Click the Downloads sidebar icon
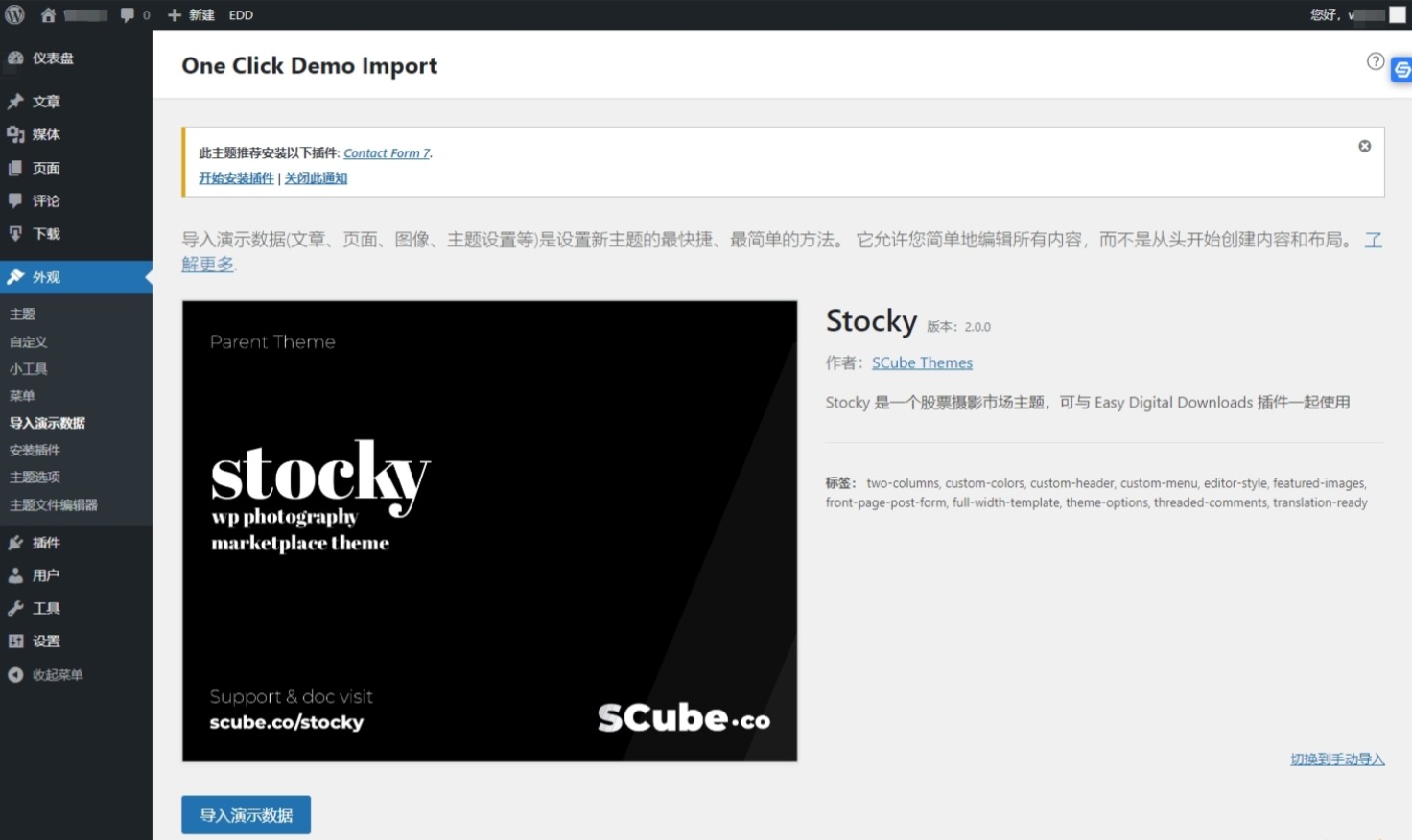This screenshot has height=840, width=1412. click(x=15, y=233)
